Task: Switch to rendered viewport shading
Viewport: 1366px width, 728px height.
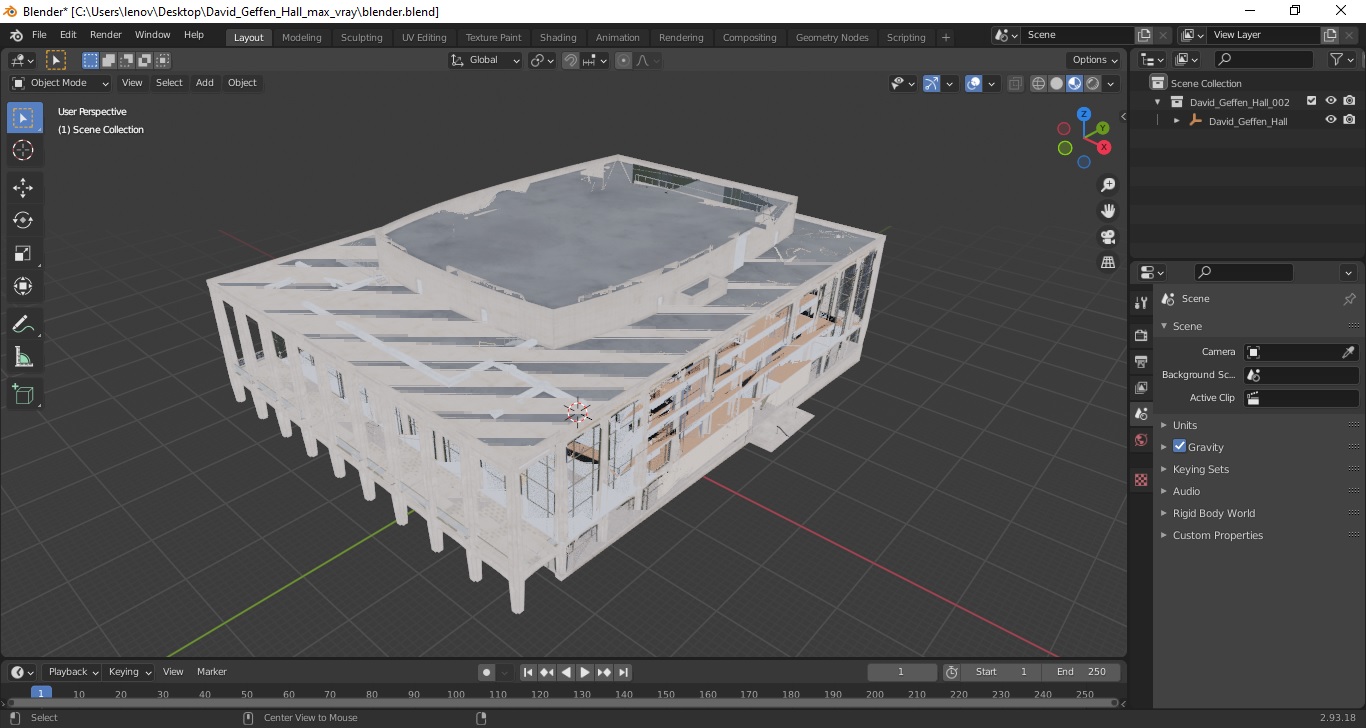Action: [1093, 84]
